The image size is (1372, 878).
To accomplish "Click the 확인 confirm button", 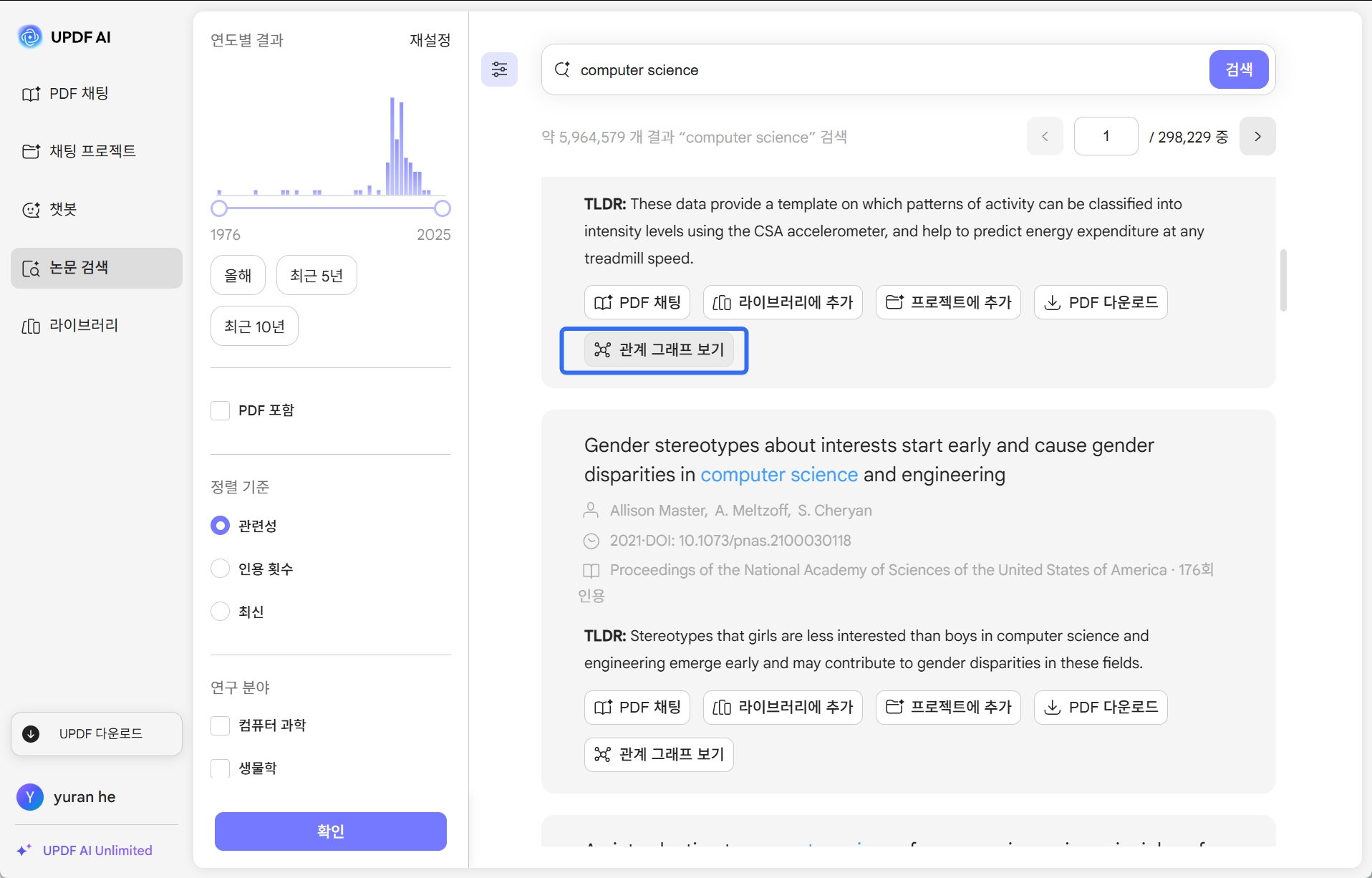I will click(331, 831).
